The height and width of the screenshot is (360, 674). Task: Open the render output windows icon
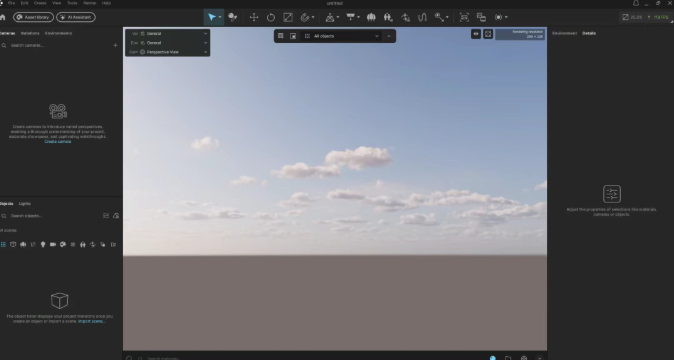[481, 17]
